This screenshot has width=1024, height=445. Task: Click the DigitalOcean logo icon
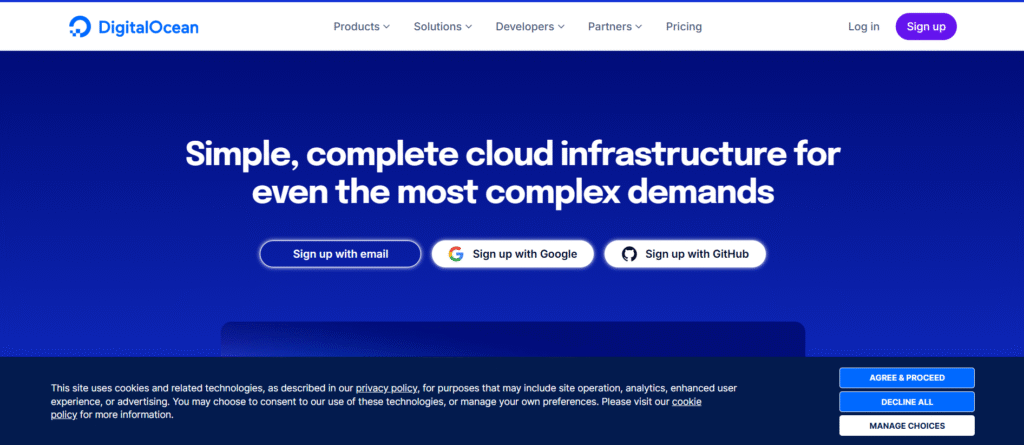81,27
